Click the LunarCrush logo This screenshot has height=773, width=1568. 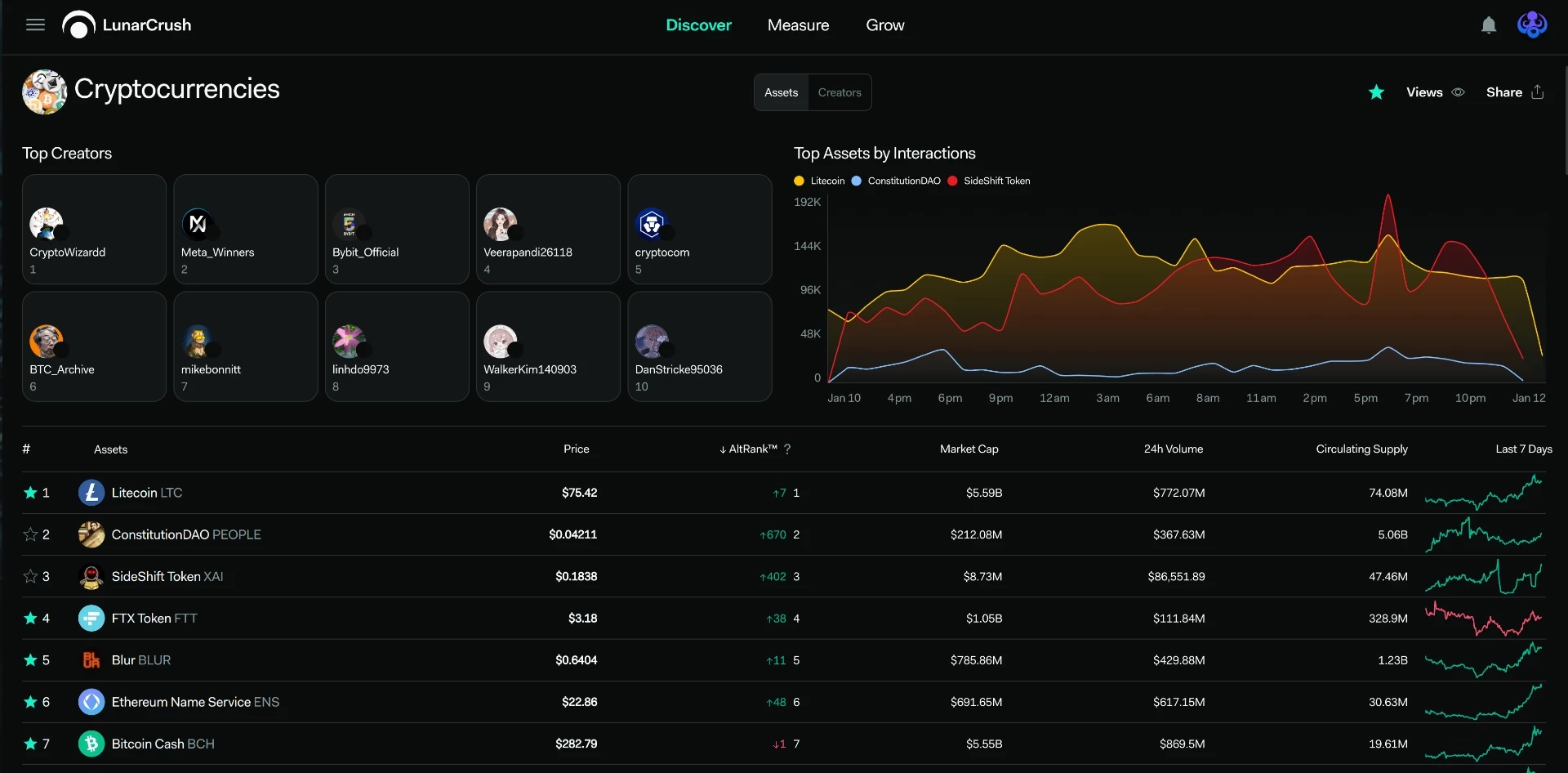[127, 25]
